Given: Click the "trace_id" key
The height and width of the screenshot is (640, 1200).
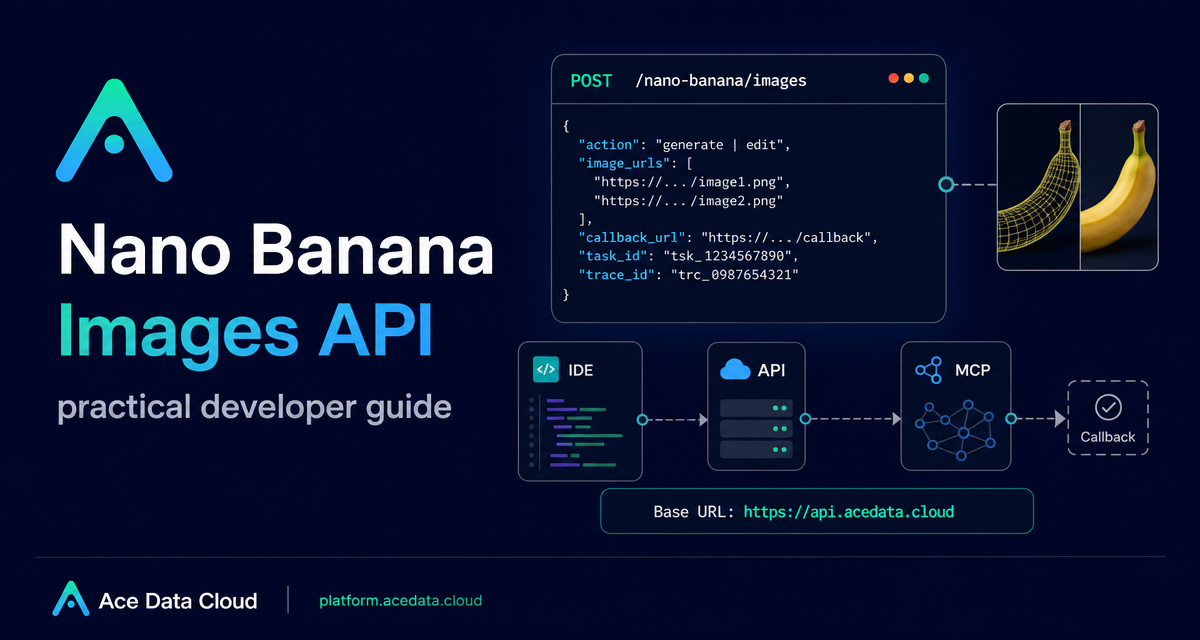Looking at the screenshot, I should 619,275.
